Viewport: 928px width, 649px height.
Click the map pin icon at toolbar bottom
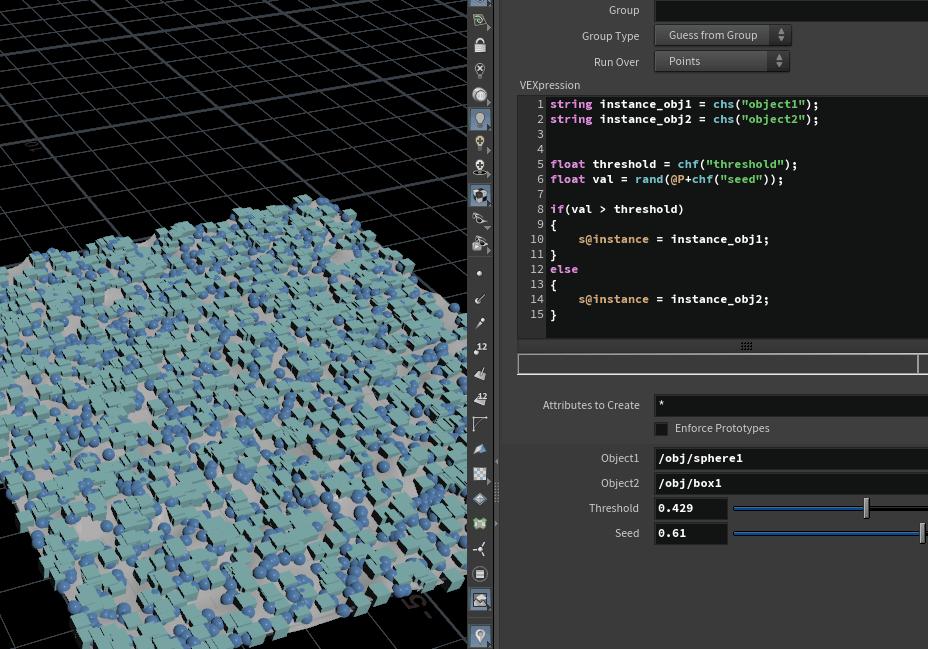[480, 636]
